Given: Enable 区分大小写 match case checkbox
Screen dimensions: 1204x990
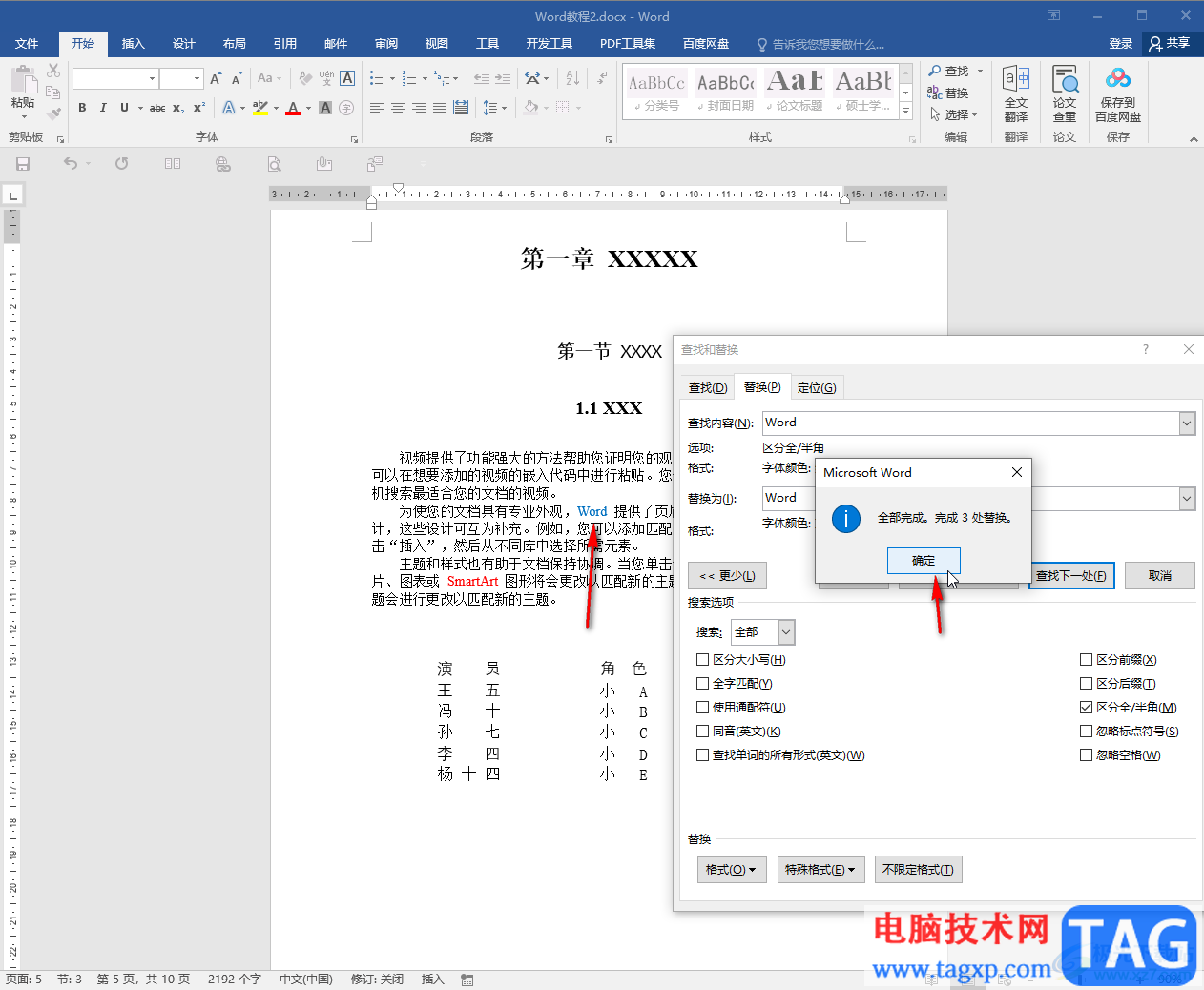Looking at the screenshot, I should [x=702, y=659].
